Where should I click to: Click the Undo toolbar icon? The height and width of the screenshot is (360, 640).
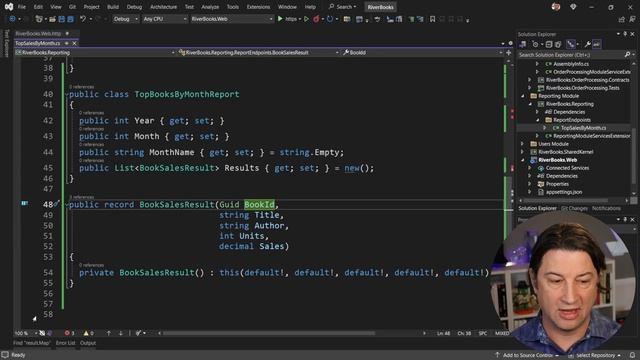coord(83,19)
